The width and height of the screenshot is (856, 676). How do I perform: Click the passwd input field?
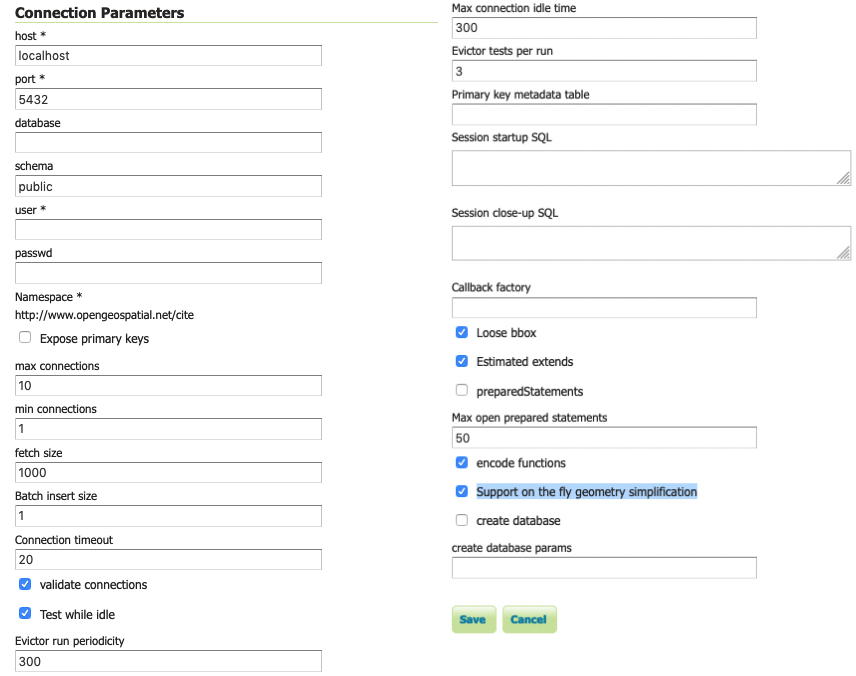(168, 273)
